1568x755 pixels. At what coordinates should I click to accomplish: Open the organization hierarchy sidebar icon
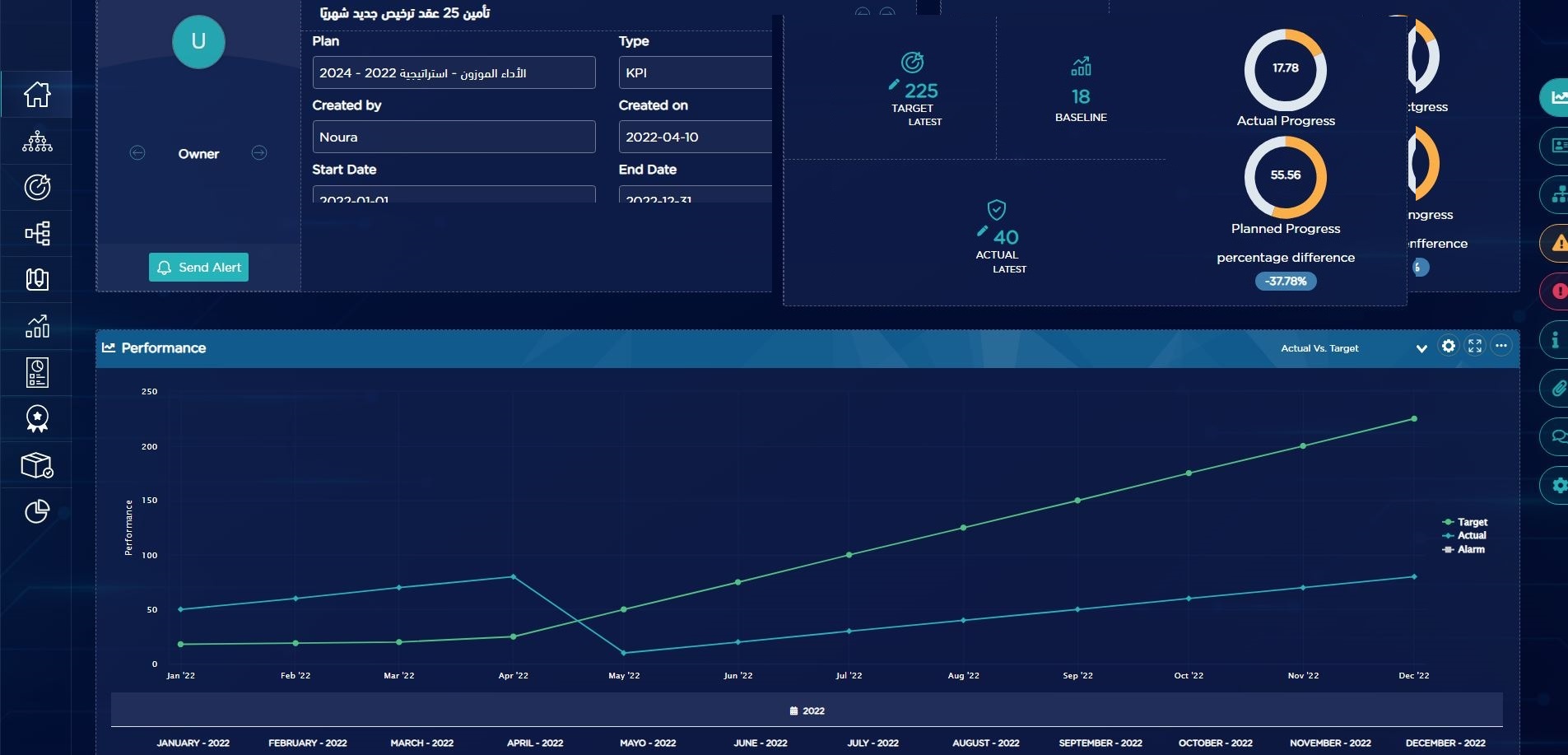(x=37, y=142)
